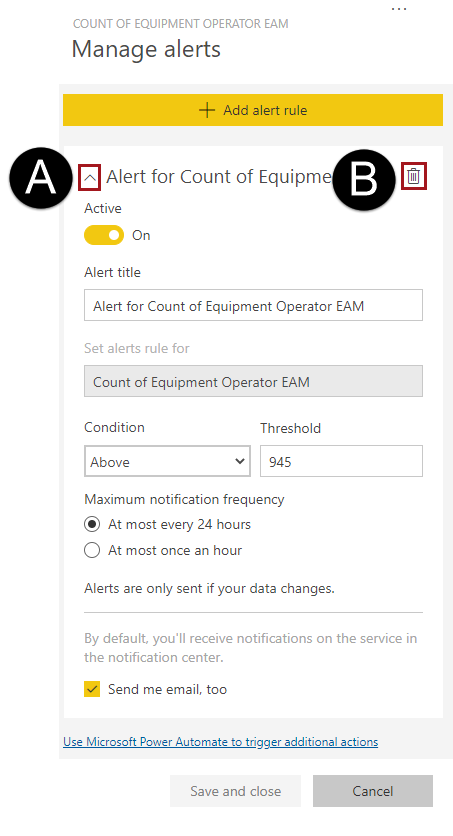
Task: Open the Microsoft Power Automate link
Action: pos(221,742)
